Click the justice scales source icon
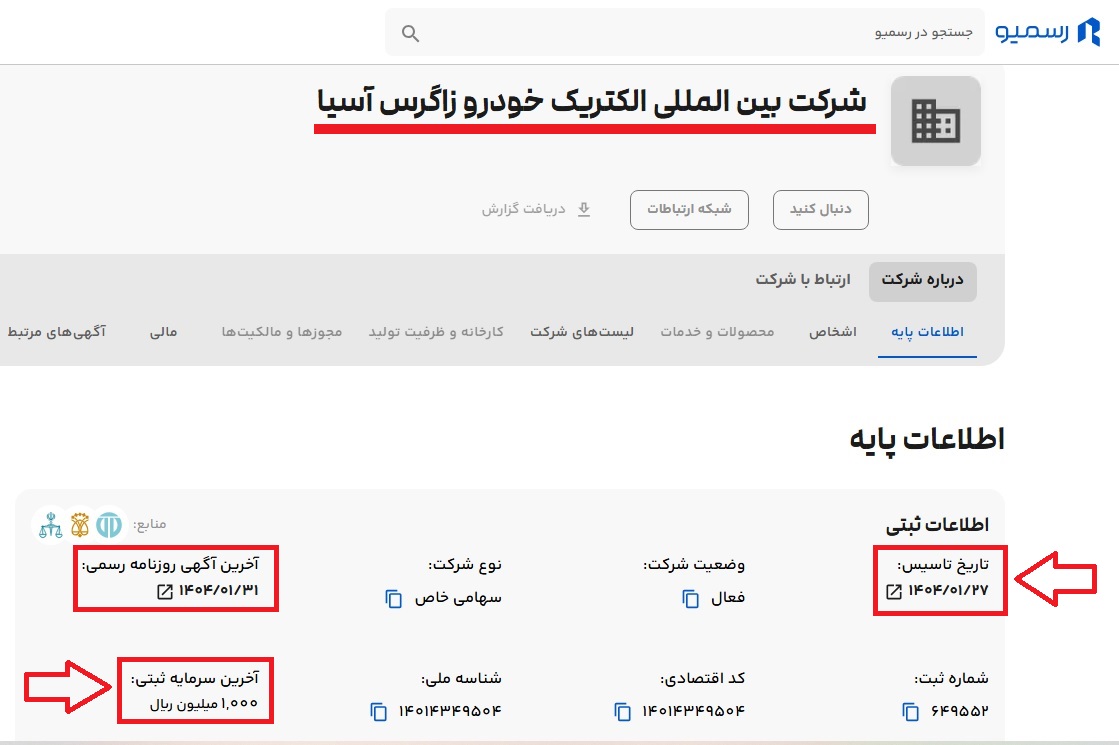 click(51, 525)
